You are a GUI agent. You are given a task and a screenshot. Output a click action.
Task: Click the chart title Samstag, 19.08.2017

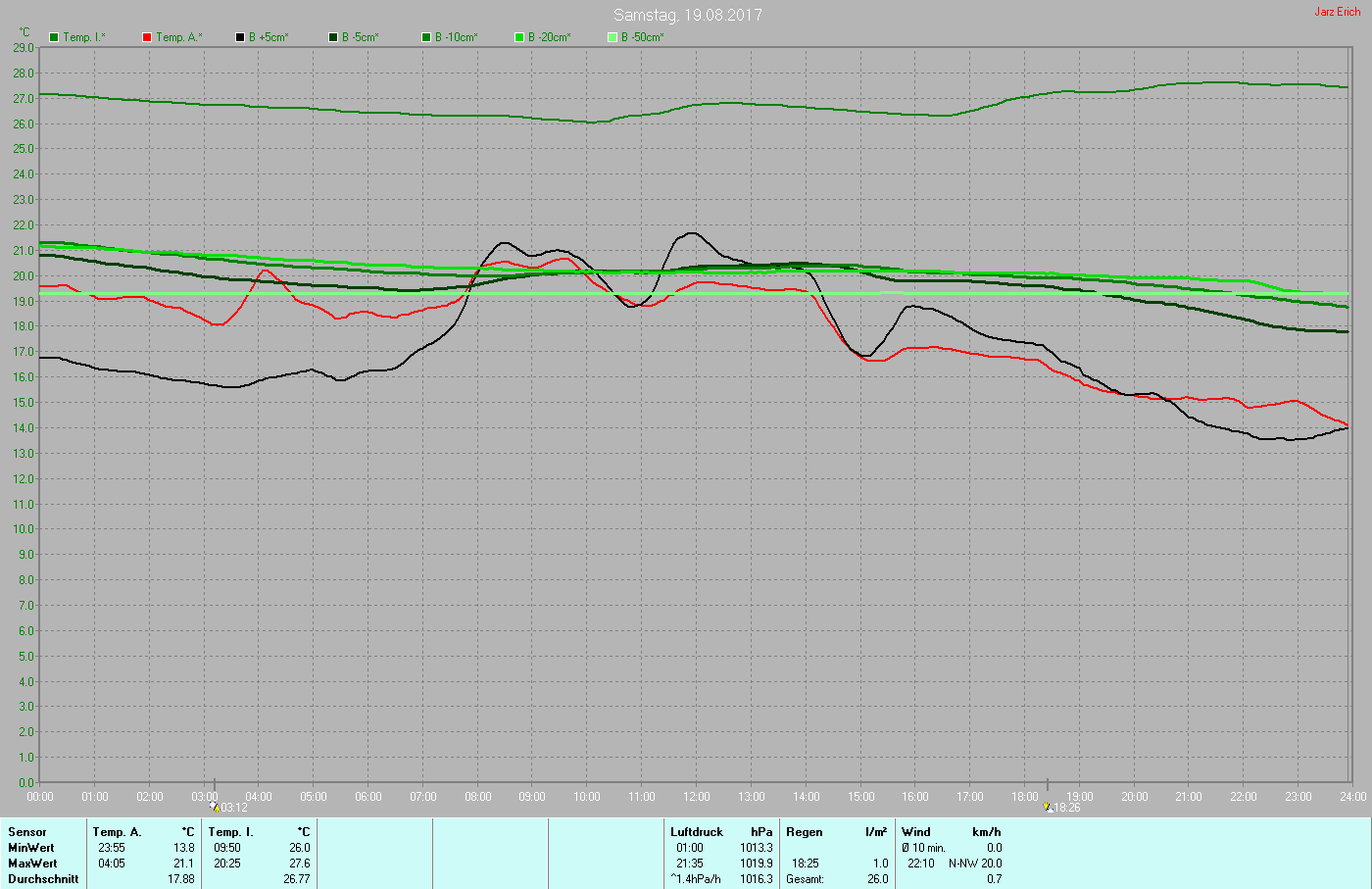point(688,15)
